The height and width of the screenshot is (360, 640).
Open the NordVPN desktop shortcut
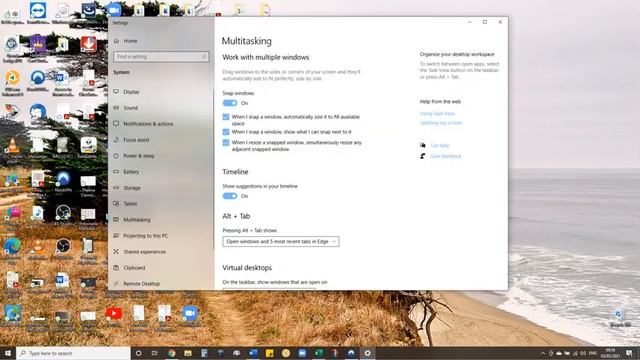63,182
